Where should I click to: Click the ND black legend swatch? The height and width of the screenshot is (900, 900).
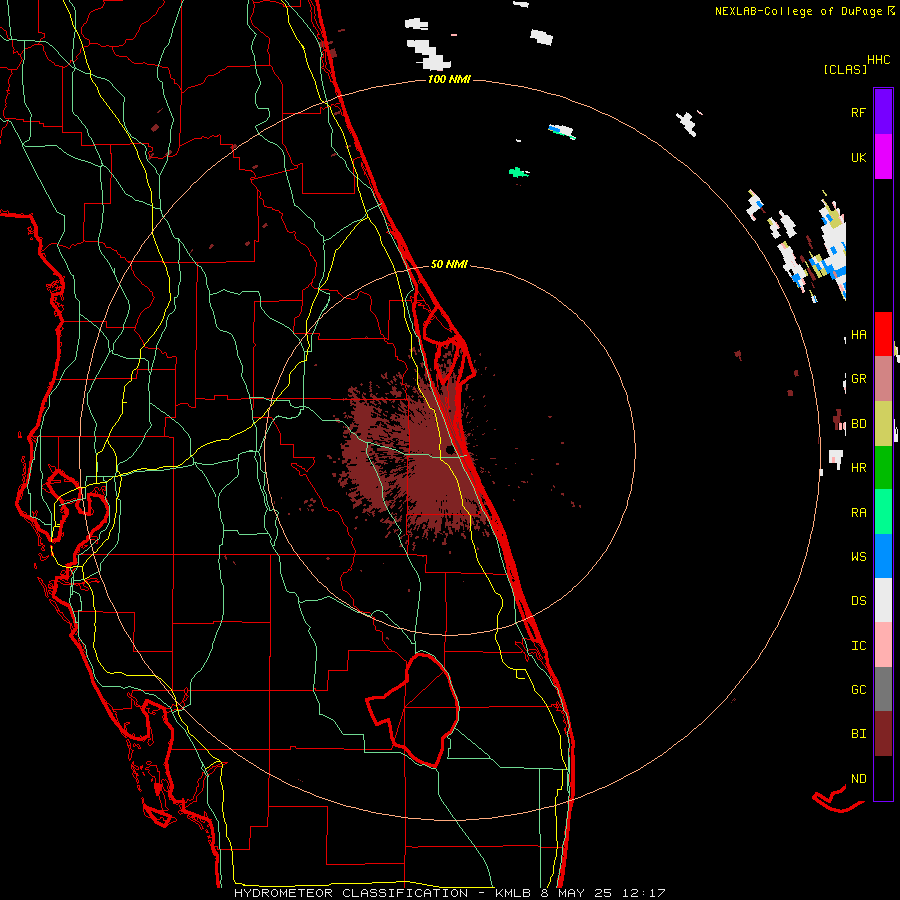[883, 778]
